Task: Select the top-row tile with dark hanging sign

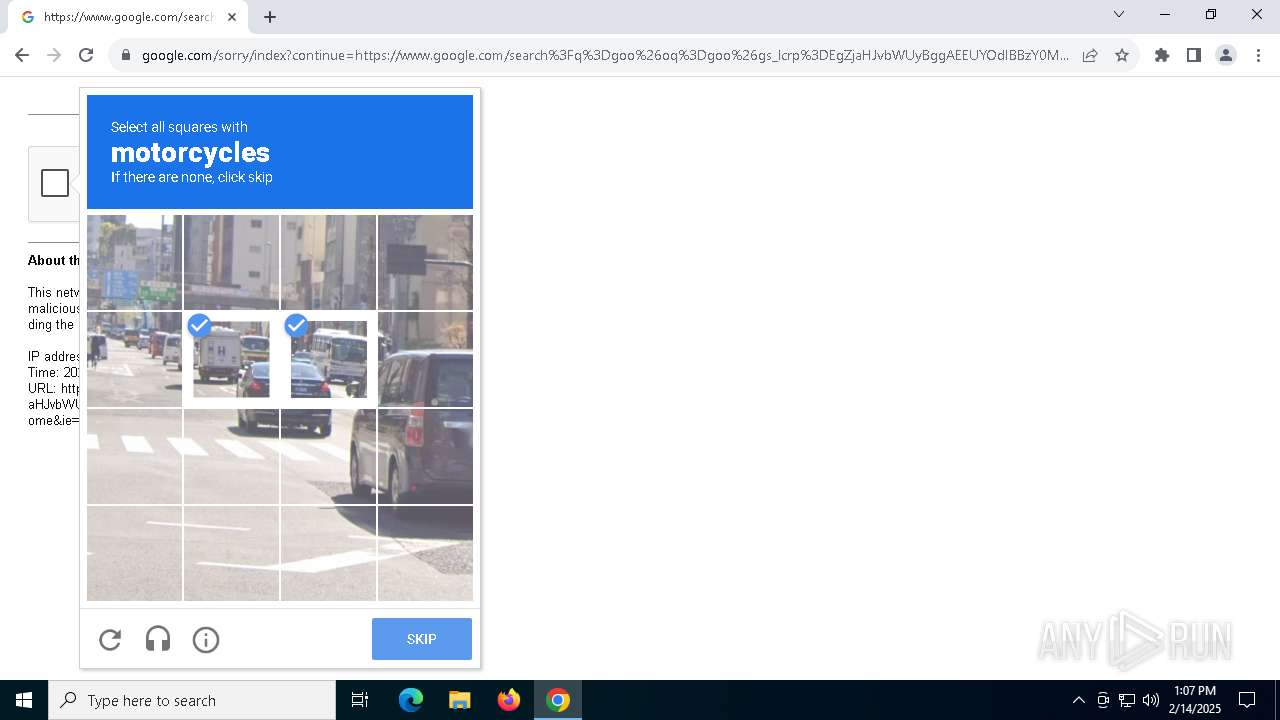Action: pyautogui.click(x=425, y=262)
